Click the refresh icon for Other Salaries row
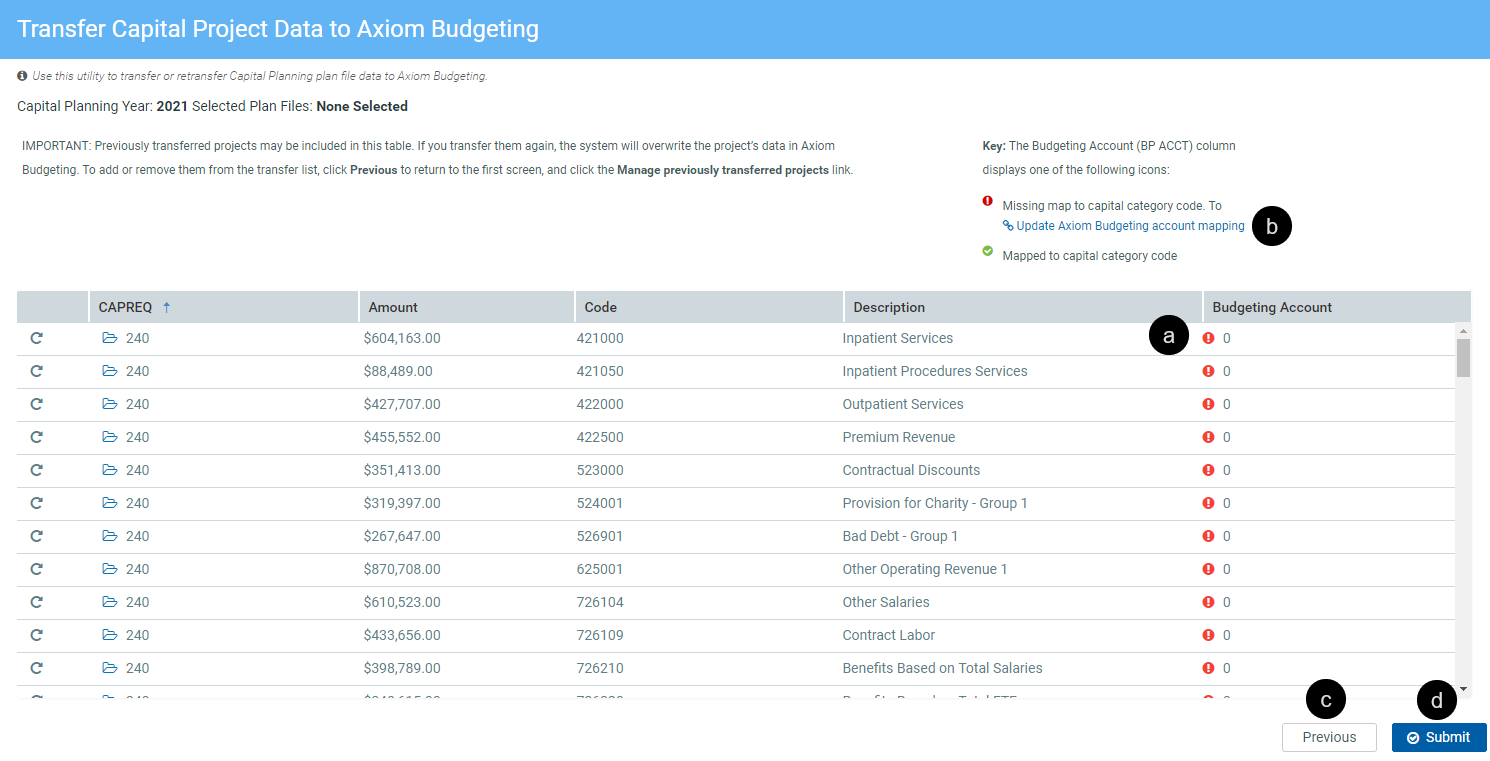1490x761 pixels. 37,602
